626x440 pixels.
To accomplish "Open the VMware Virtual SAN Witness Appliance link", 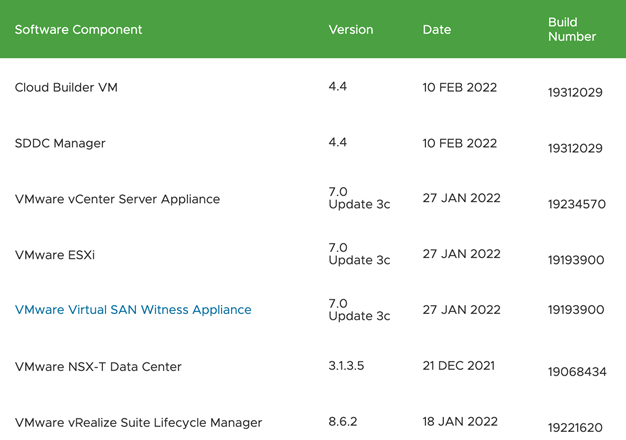I will (x=133, y=310).
